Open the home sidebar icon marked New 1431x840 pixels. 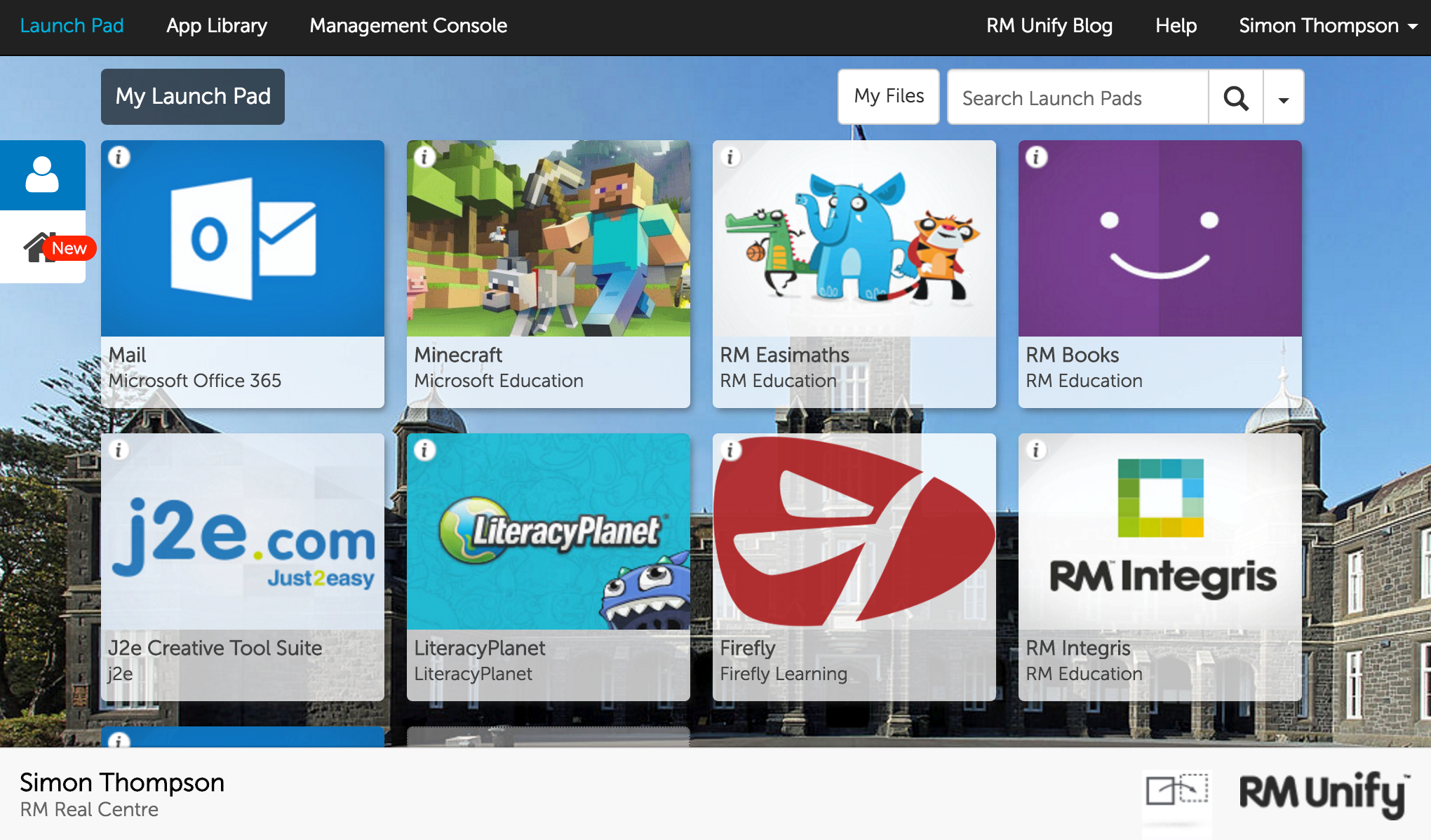[x=42, y=247]
